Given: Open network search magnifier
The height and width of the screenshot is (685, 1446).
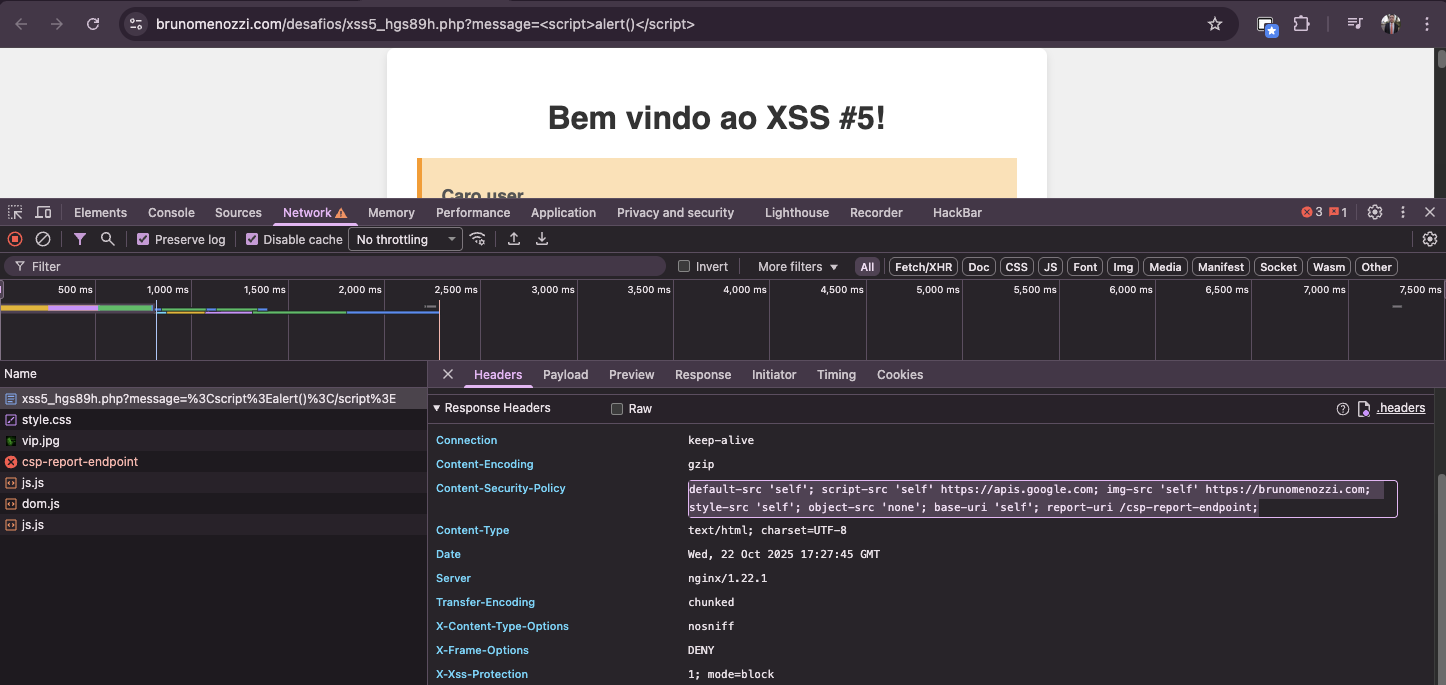Looking at the screenshot, I should coord(107,239).
